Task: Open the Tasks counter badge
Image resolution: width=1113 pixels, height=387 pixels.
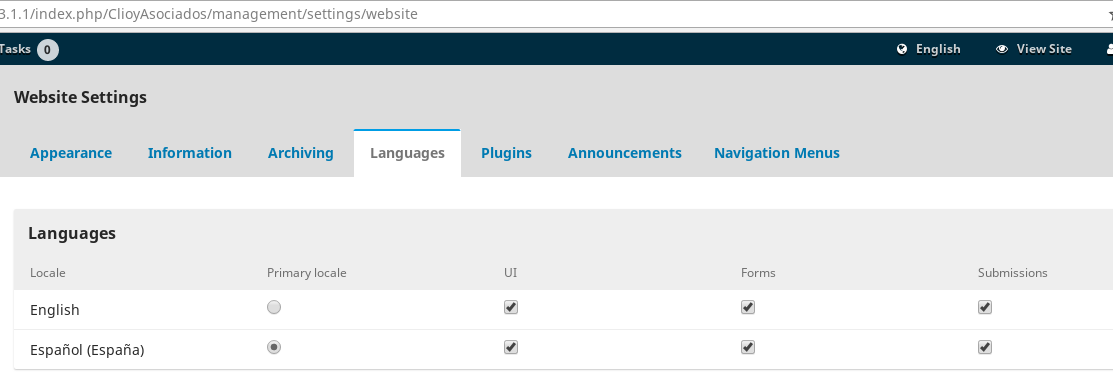Action: pos(48,49)
